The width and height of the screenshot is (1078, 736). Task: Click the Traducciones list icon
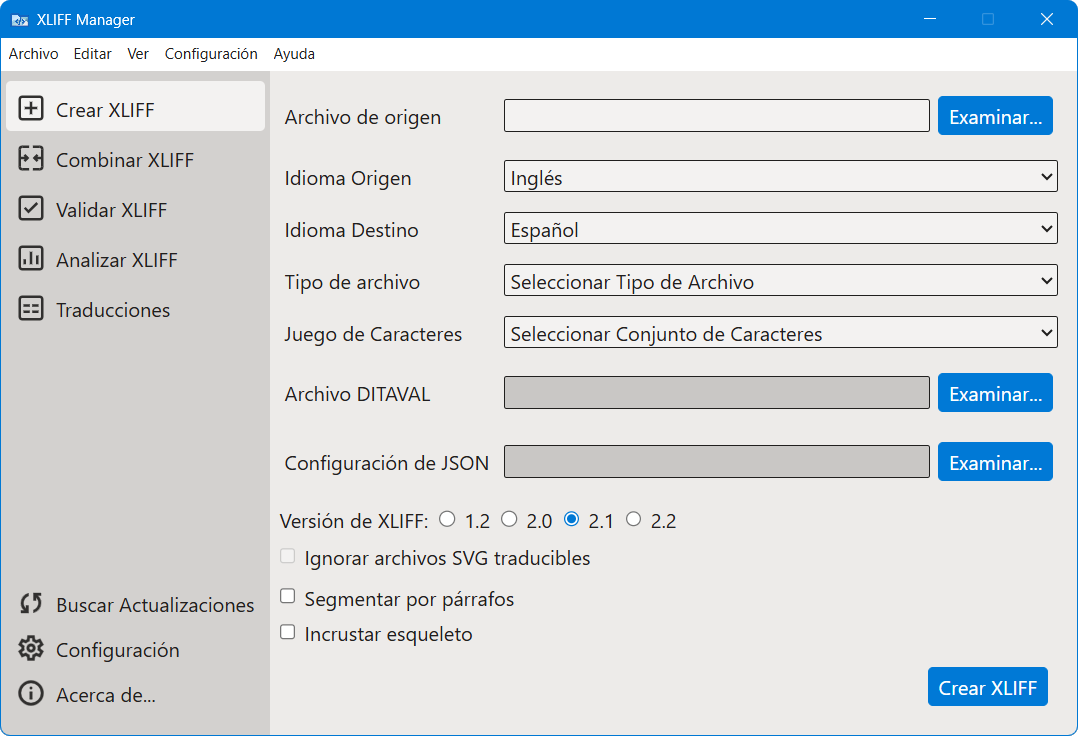(31, 309)
